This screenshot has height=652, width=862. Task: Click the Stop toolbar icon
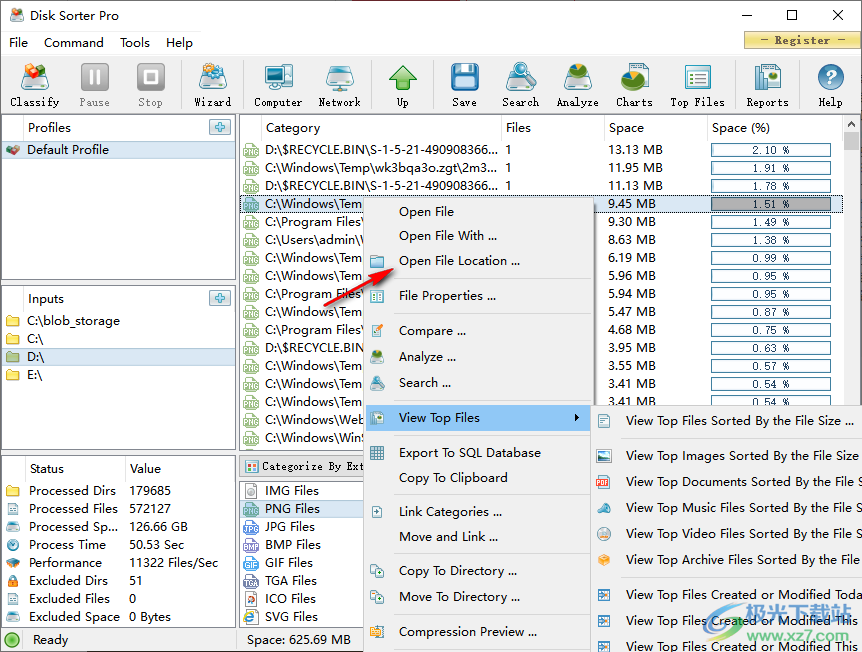[150, 84]
